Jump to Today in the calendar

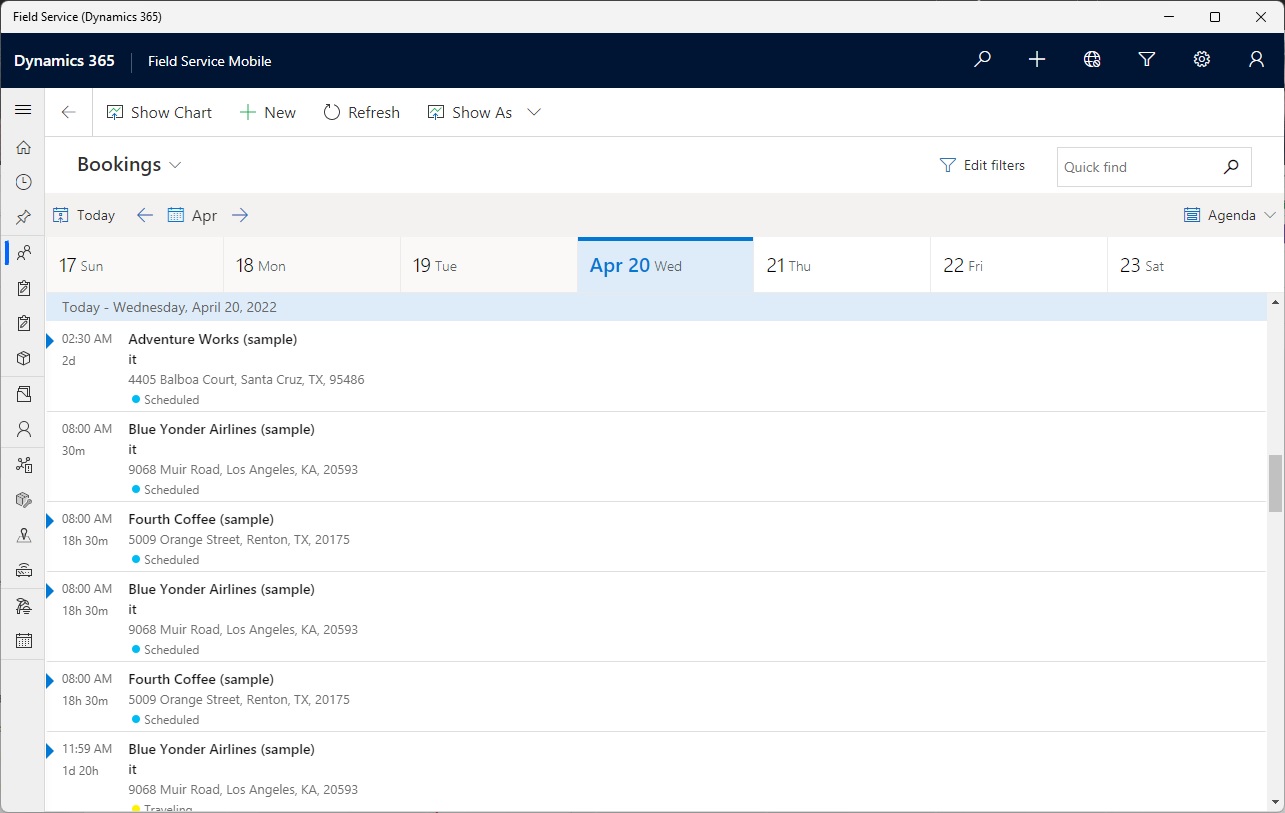click(x=84, y=215)
